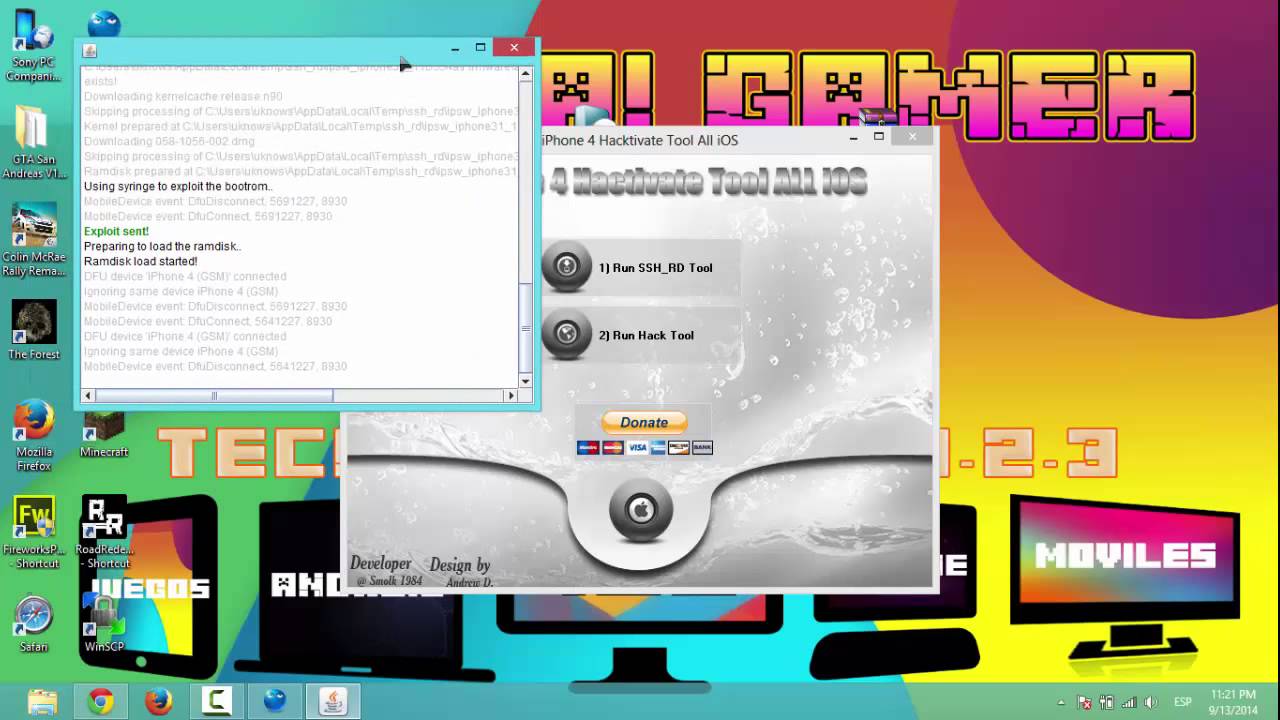The width and height of the screenshot is (1280, 720).
Task: Click log window vertical scrollbar thumb
Action: click(x=525, y=327)
